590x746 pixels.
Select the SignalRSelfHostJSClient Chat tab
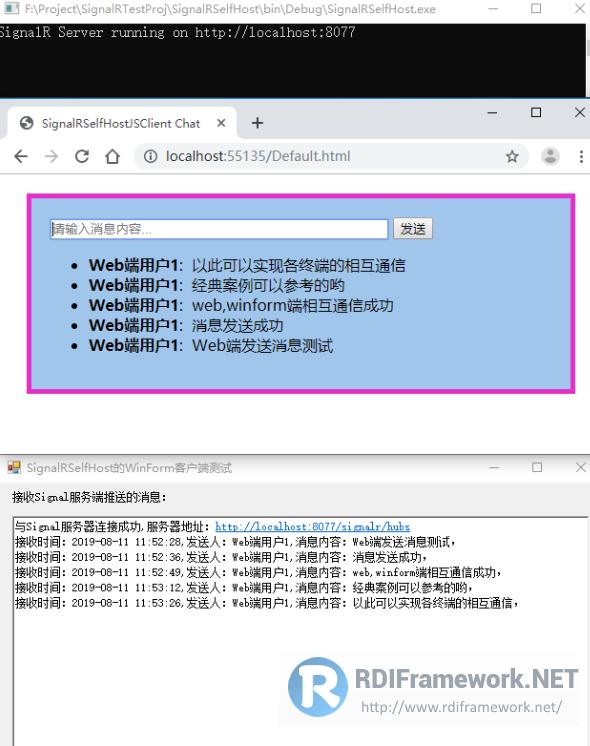121,123
